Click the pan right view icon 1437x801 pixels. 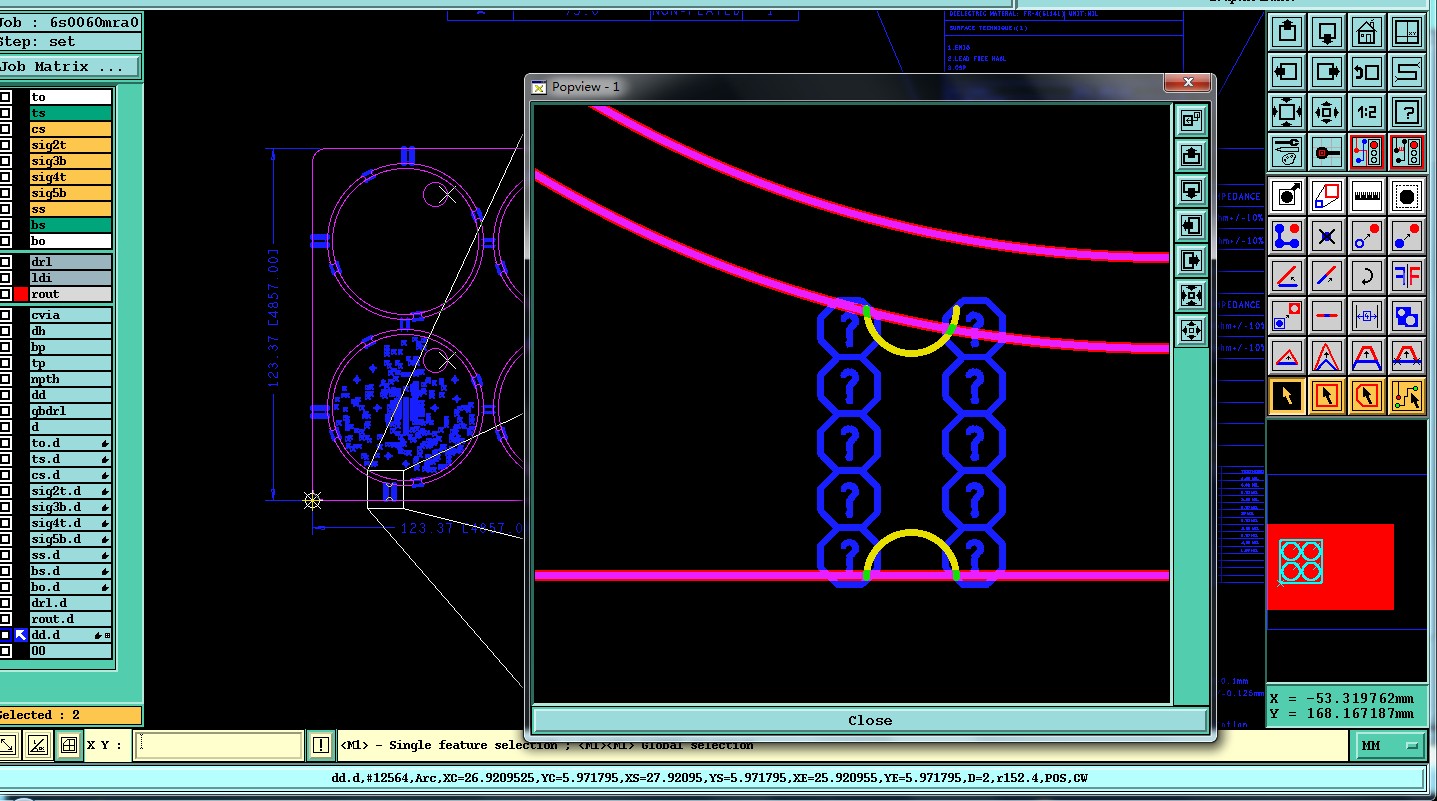click(1327, 72)
